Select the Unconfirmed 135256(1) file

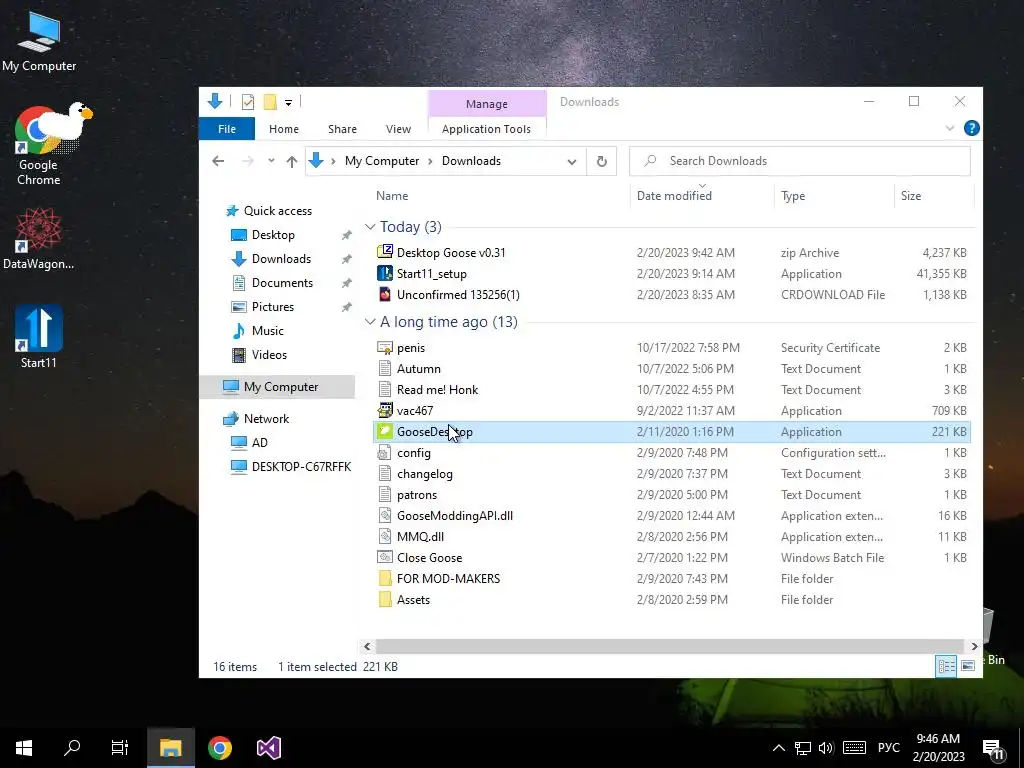pos(458,295)
